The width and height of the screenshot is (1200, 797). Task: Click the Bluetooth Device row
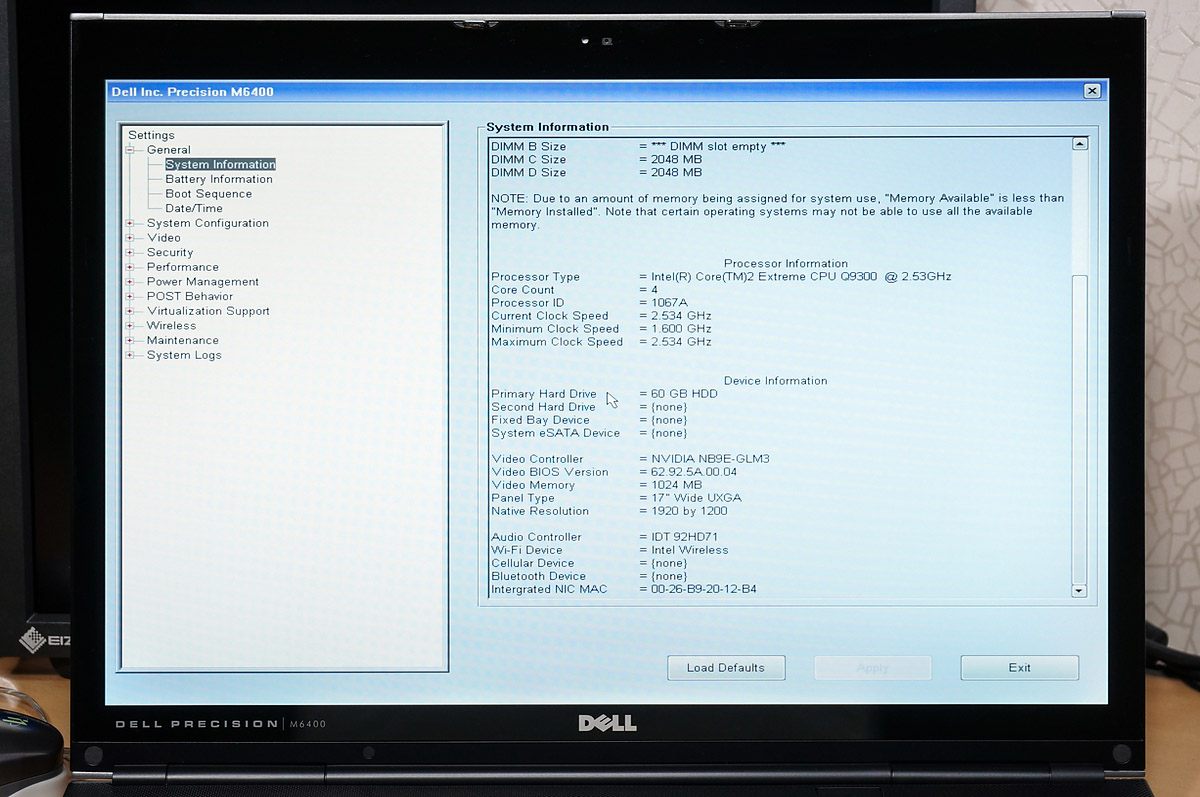coord(590,576)
